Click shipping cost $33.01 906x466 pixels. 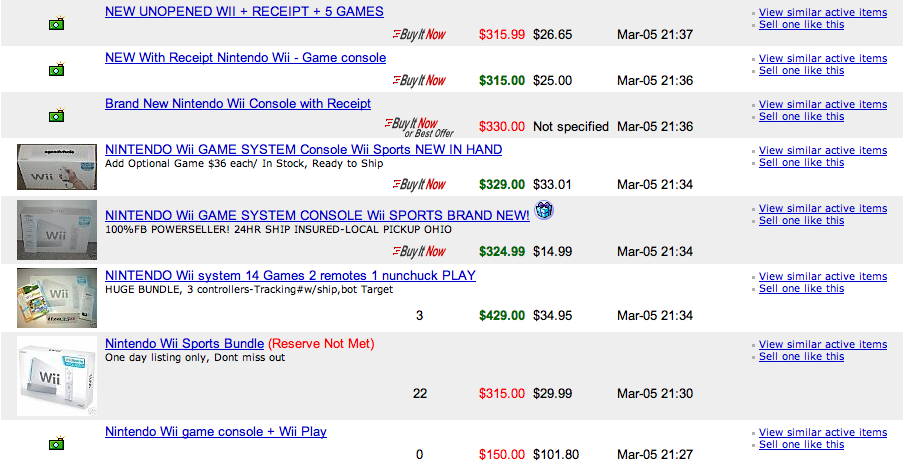[x=552, y=185]
